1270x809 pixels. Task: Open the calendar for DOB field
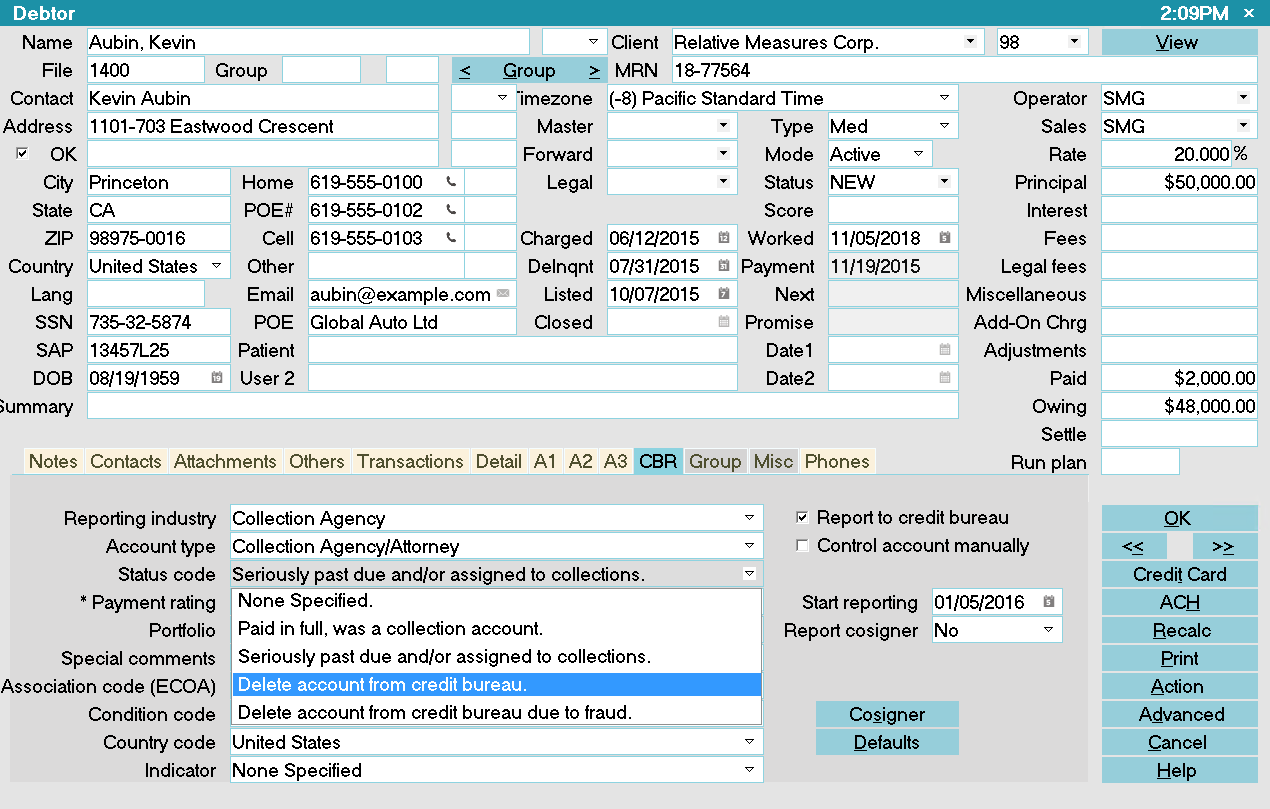216,378
